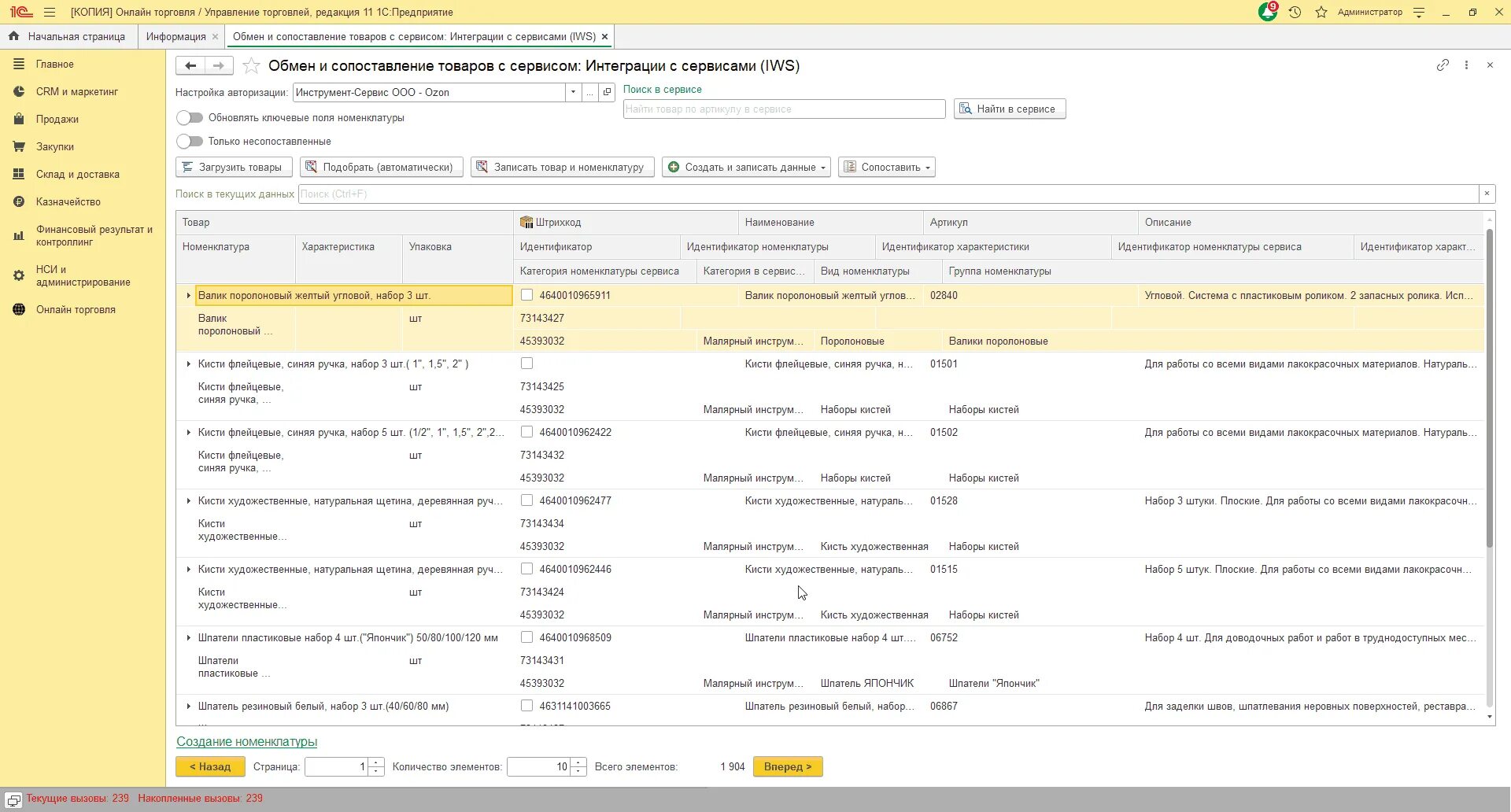1511x812 pixels.
Task: Navigate back with the left arrow
Action: coord(190,66)
